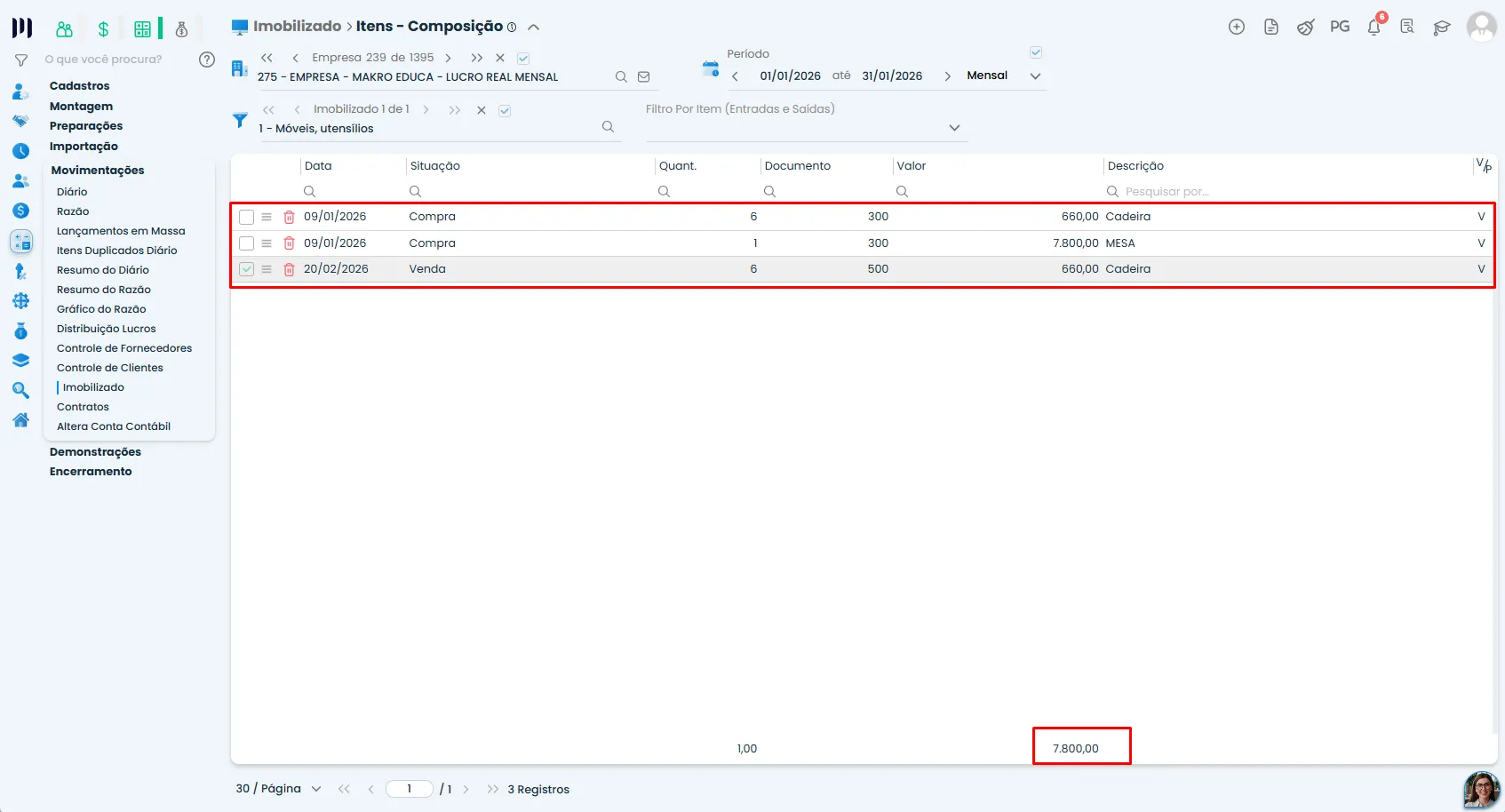Open the Encerramento section

[91, 472]
